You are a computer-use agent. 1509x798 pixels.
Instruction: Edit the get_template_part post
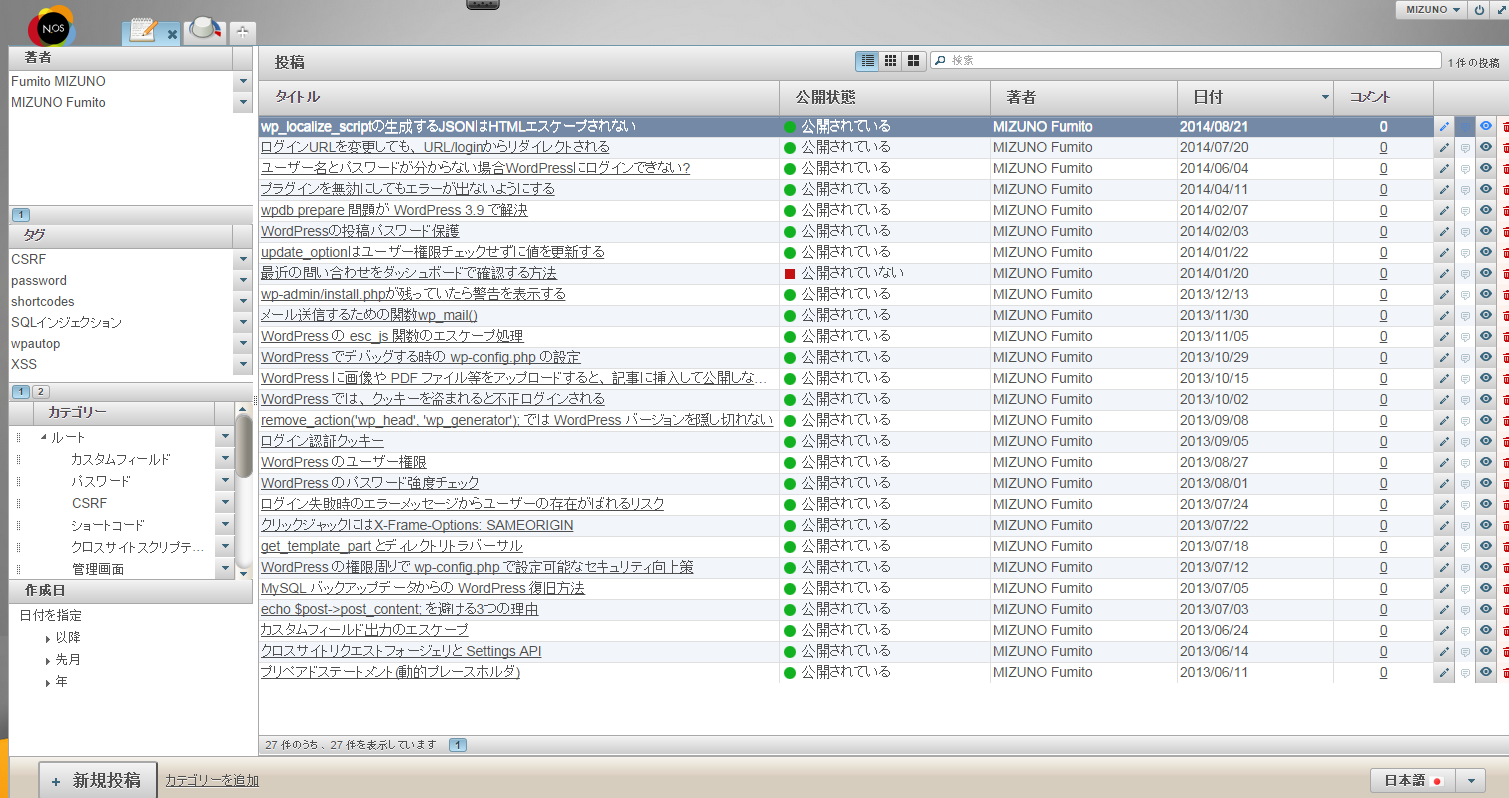1444,547
